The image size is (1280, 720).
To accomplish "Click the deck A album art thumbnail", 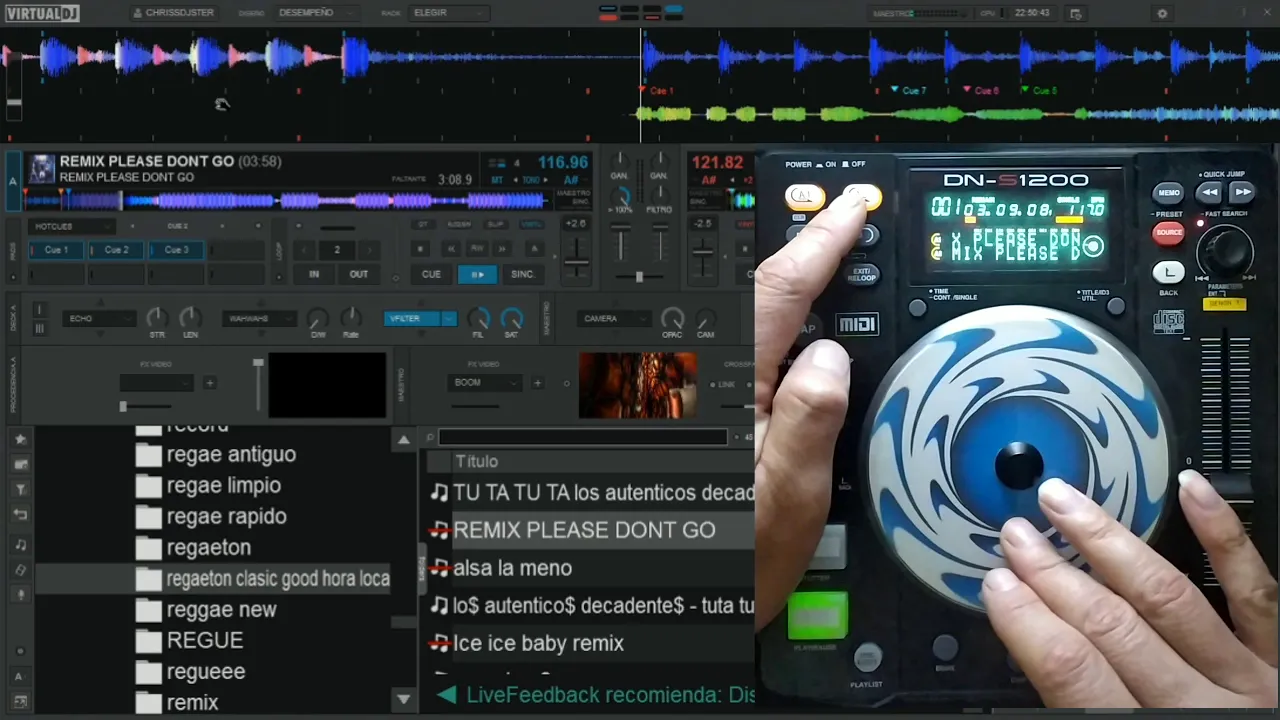I will (41, 168).
